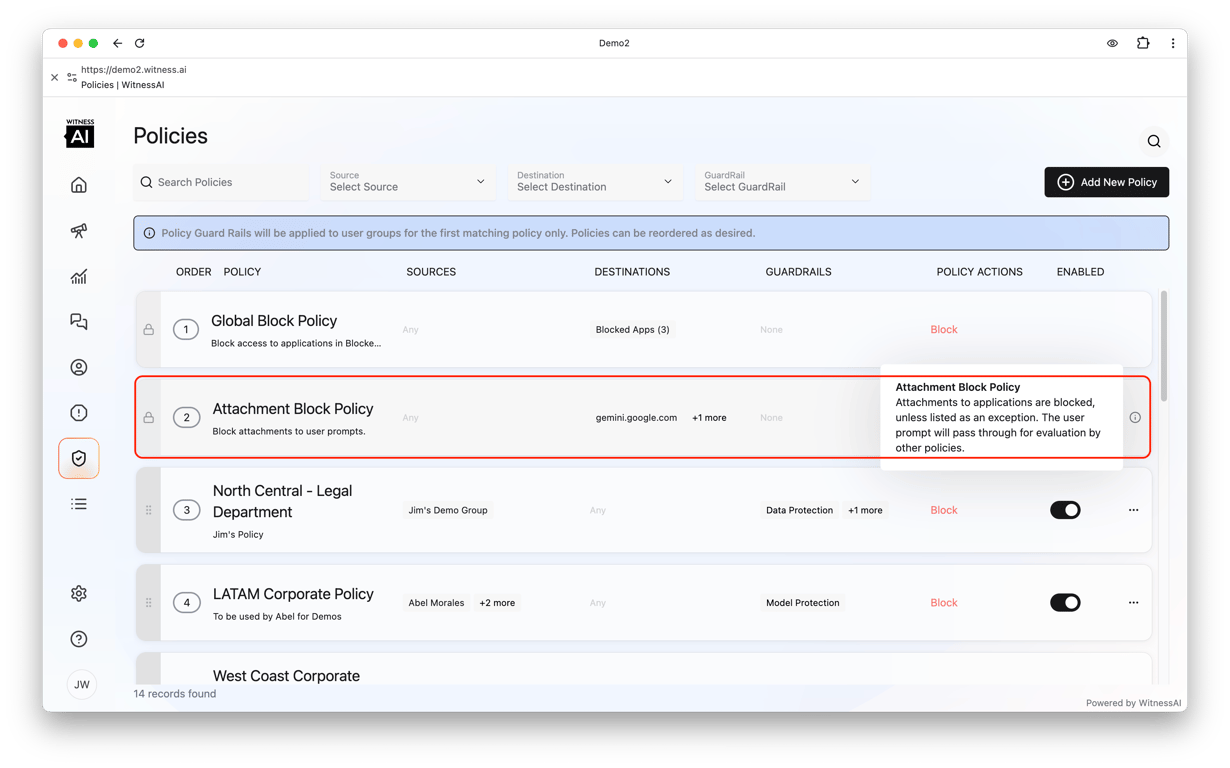Image resolution: width=1230 pixels, height=768 pixels.
Task: Open the settings gear sidebar icon
Action: click(79, 593)
